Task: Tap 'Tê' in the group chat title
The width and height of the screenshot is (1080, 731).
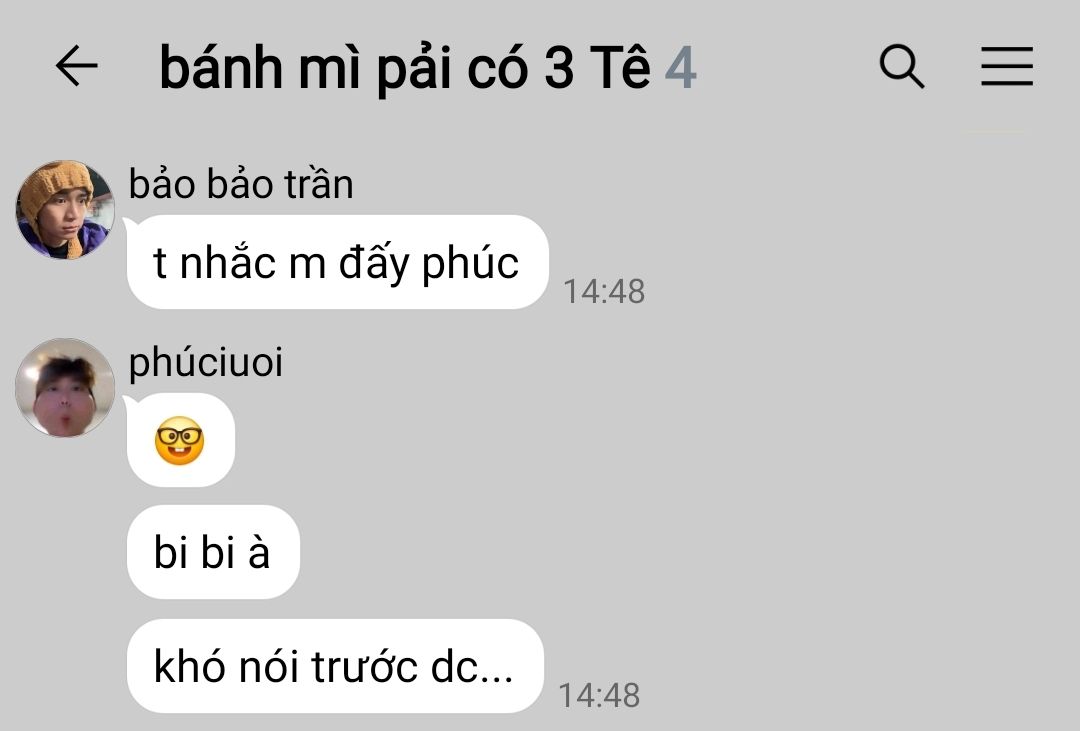Action: [620, 68]
